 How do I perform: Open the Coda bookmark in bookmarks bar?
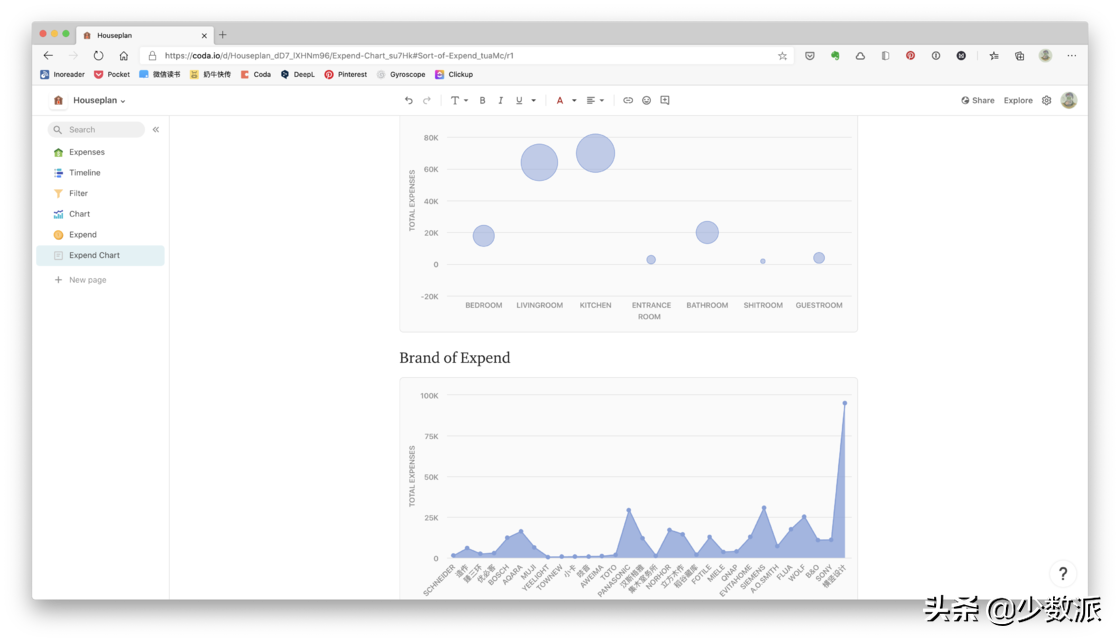tap(256, 74)
